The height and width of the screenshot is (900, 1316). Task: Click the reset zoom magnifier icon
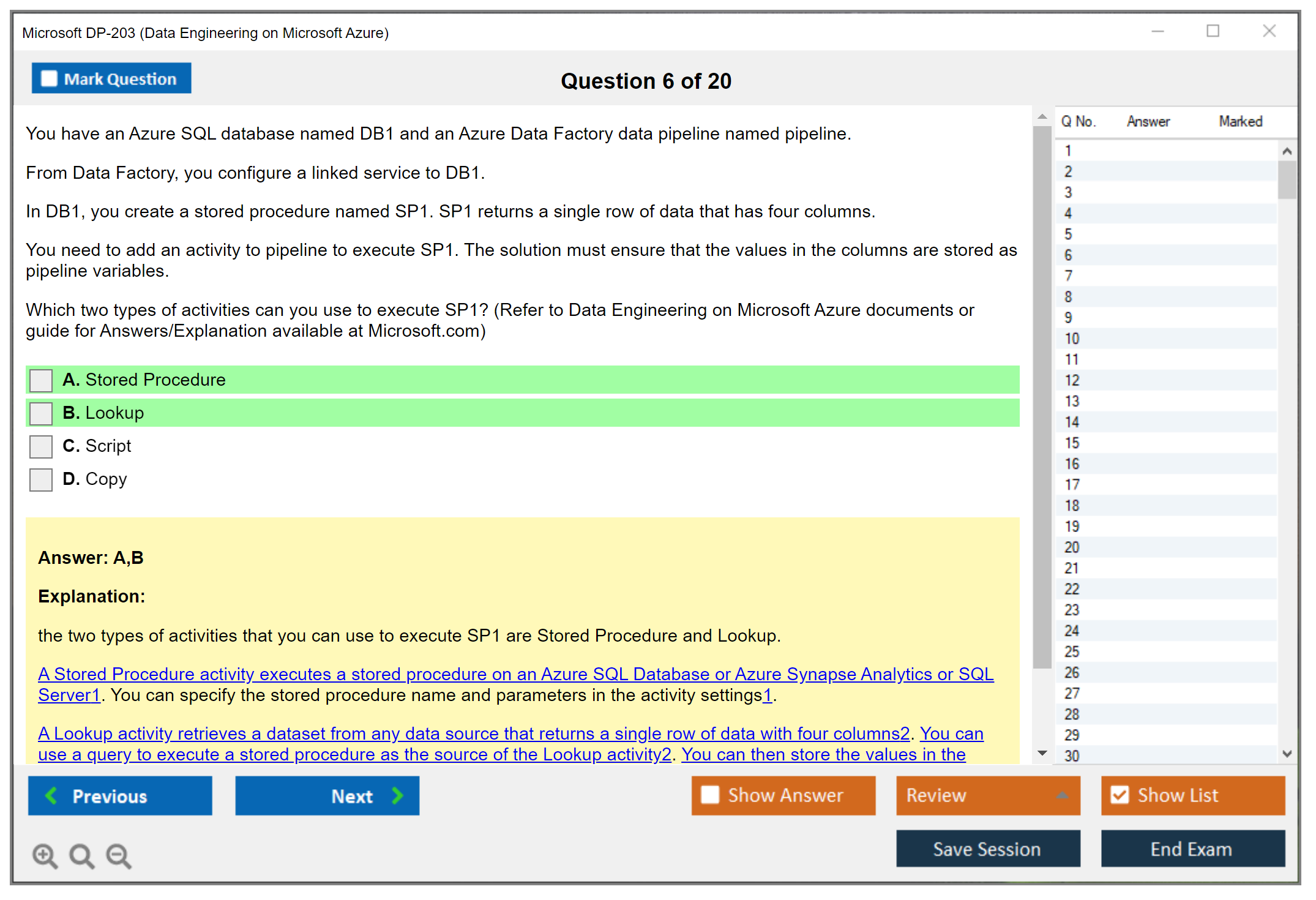tap(81, 855)
